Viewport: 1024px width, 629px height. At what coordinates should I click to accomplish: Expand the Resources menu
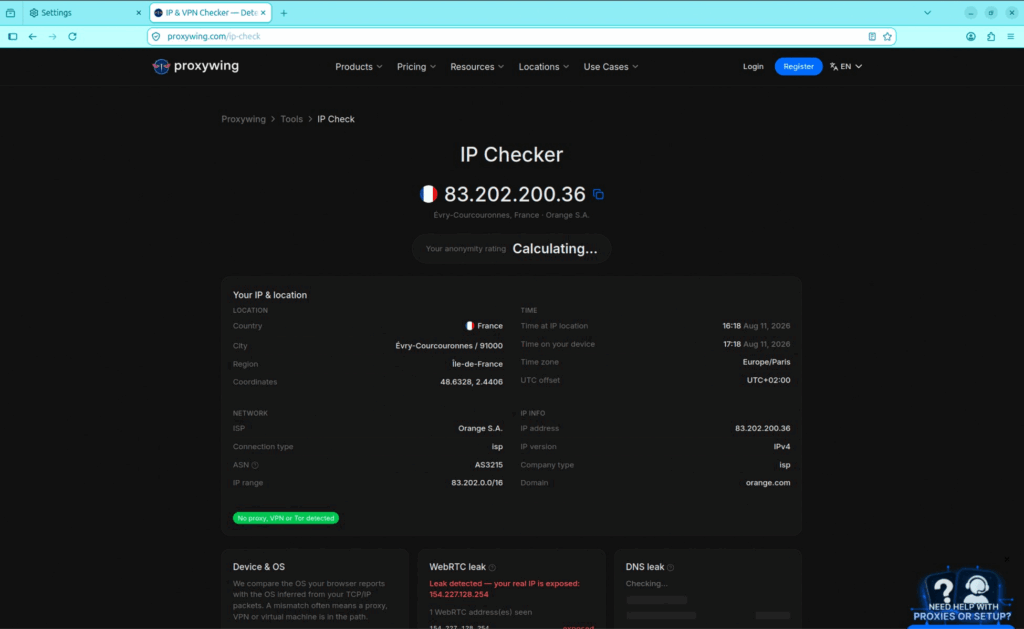(x=477, y=67)
